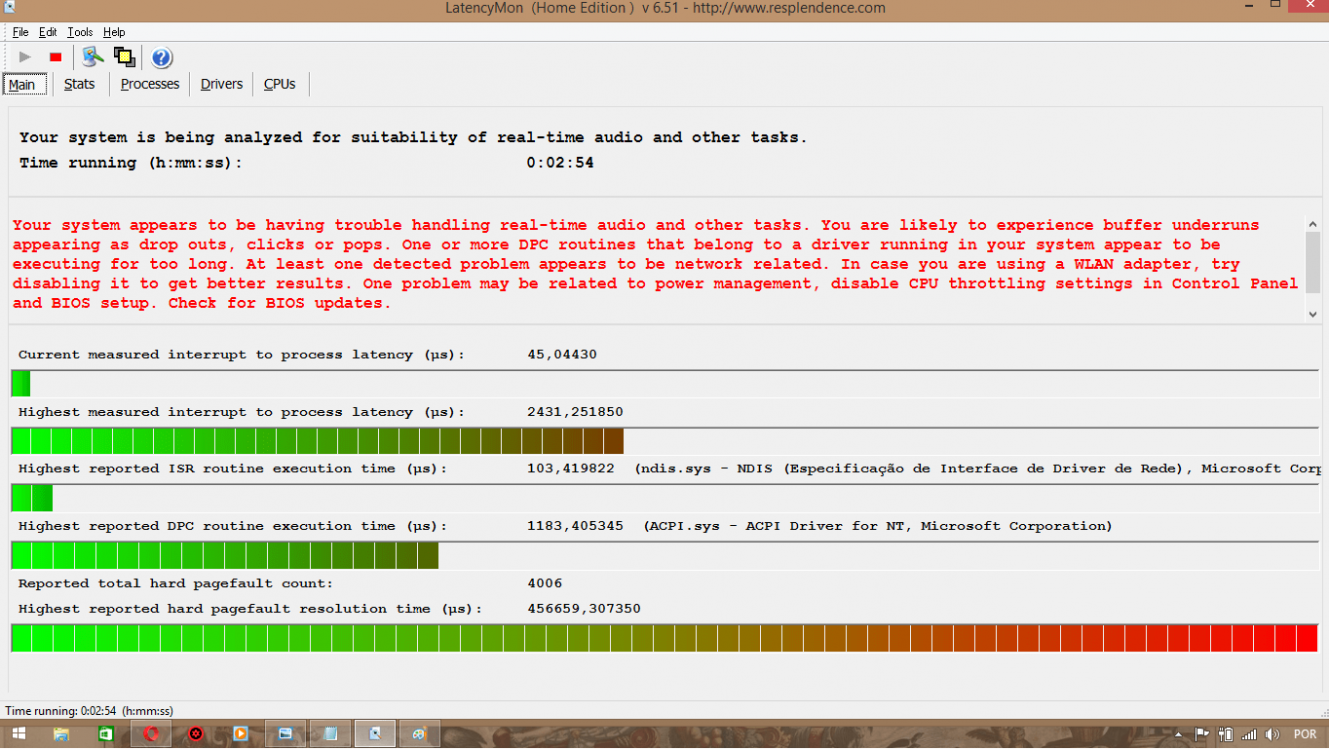Open the File menu

click(x=20, y=32)
